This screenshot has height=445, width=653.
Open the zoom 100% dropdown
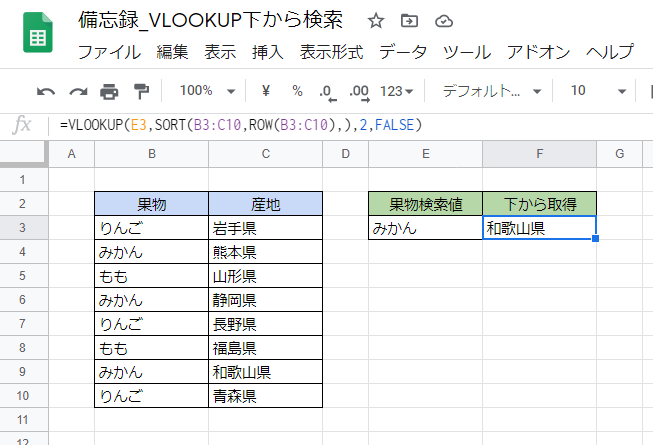click(207, 90)
